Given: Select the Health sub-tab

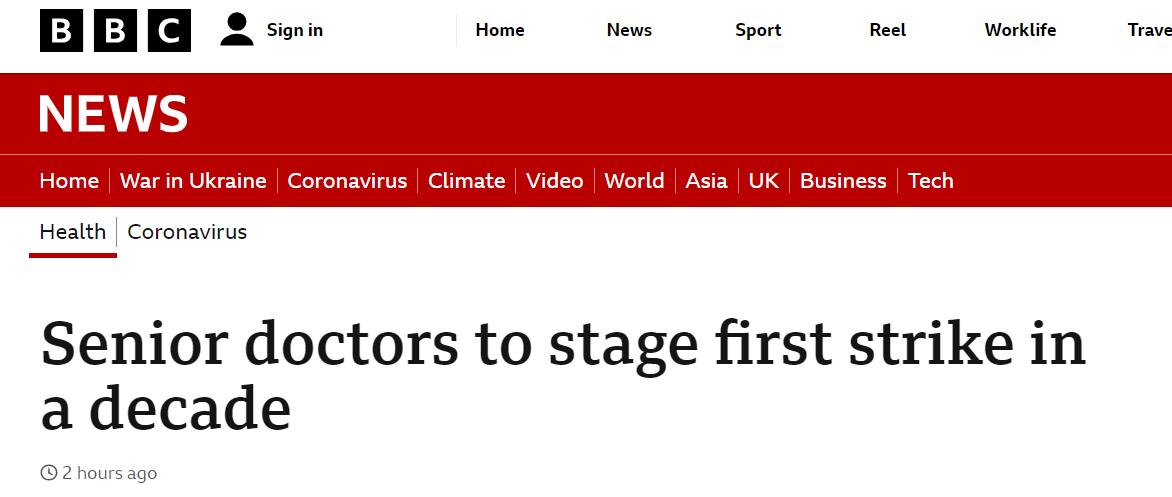Looking at the screenshot, I should pyautogui.click(x=72, y=232).
